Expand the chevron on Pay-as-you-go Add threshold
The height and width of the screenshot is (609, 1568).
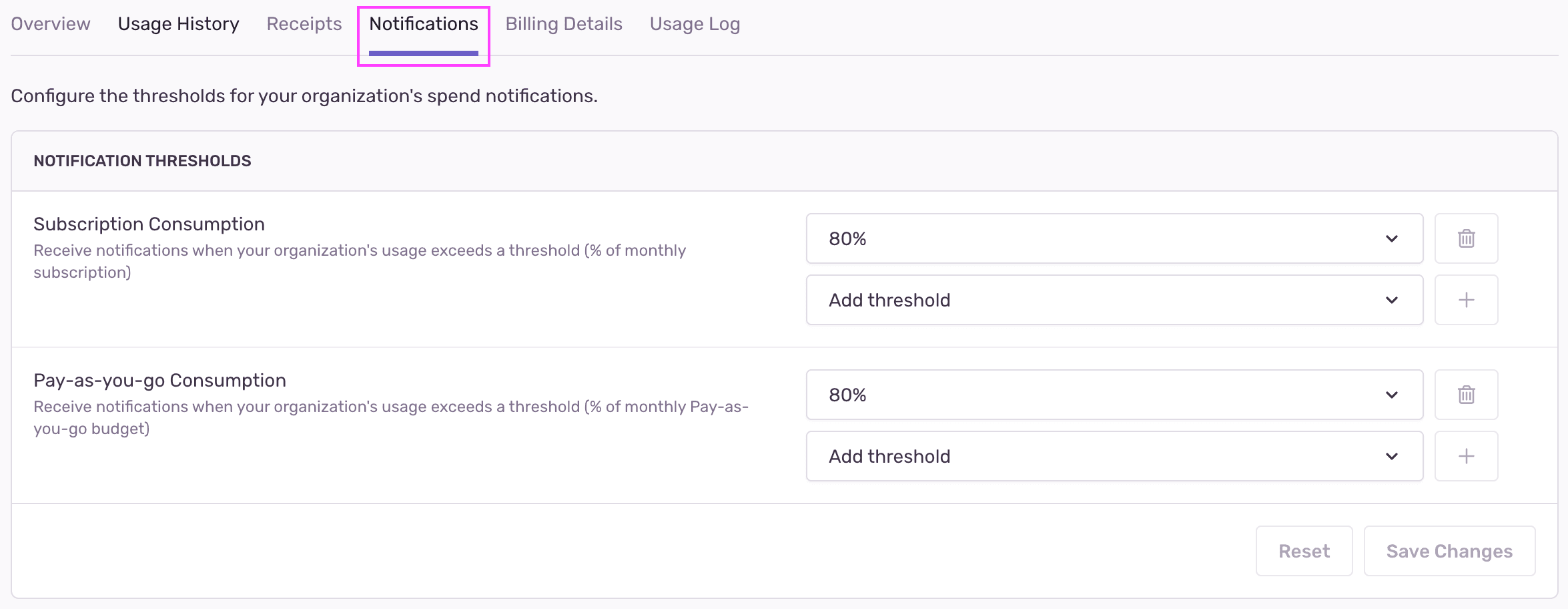pos(1392,456)
